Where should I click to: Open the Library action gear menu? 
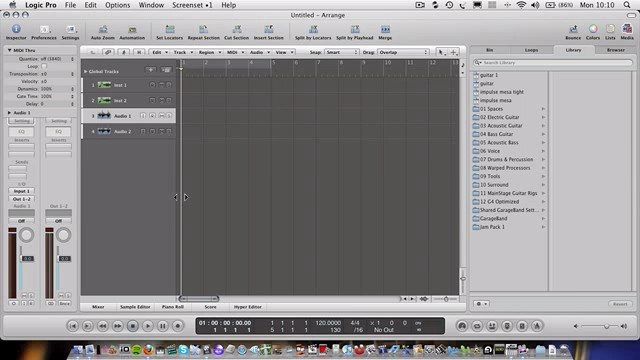point(481,304)
